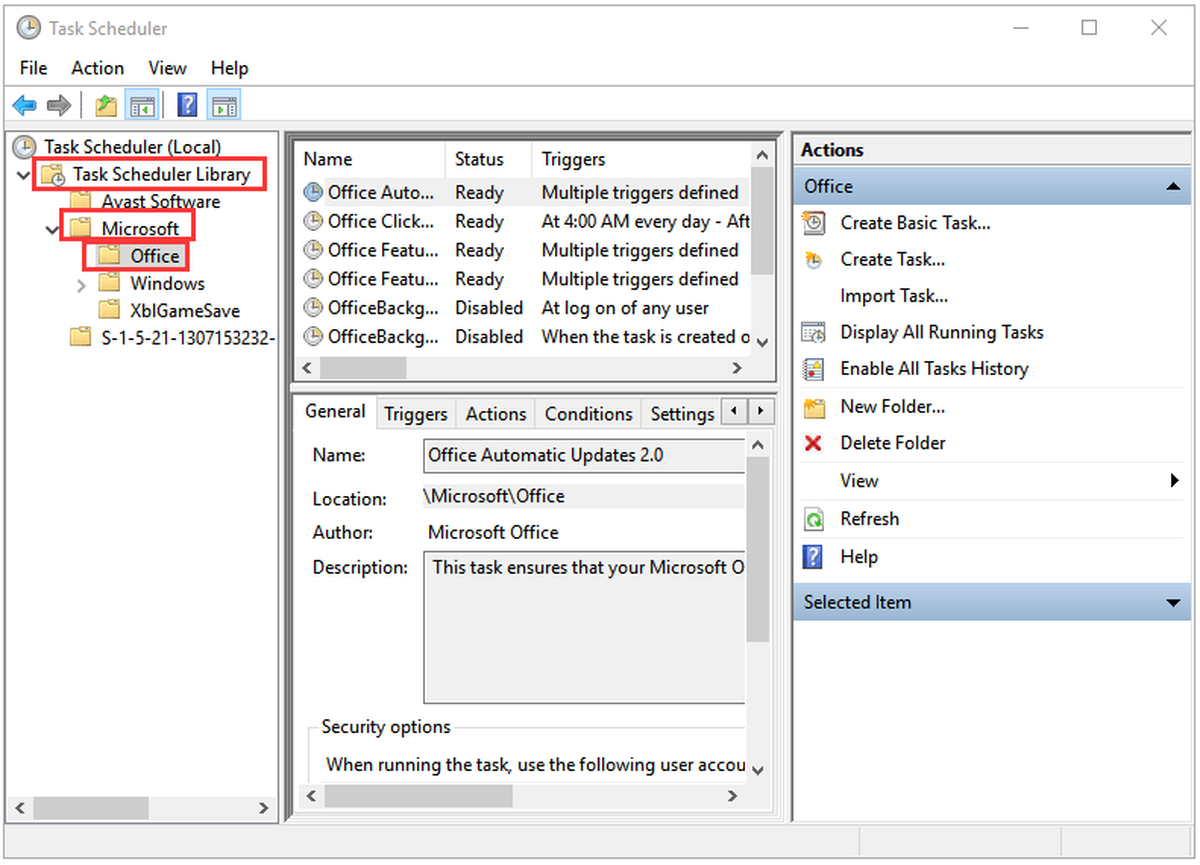Expand the Selected Item section
This screenshot has height=865, width=1200.
pyautogui.click(x=1172, y=603)
